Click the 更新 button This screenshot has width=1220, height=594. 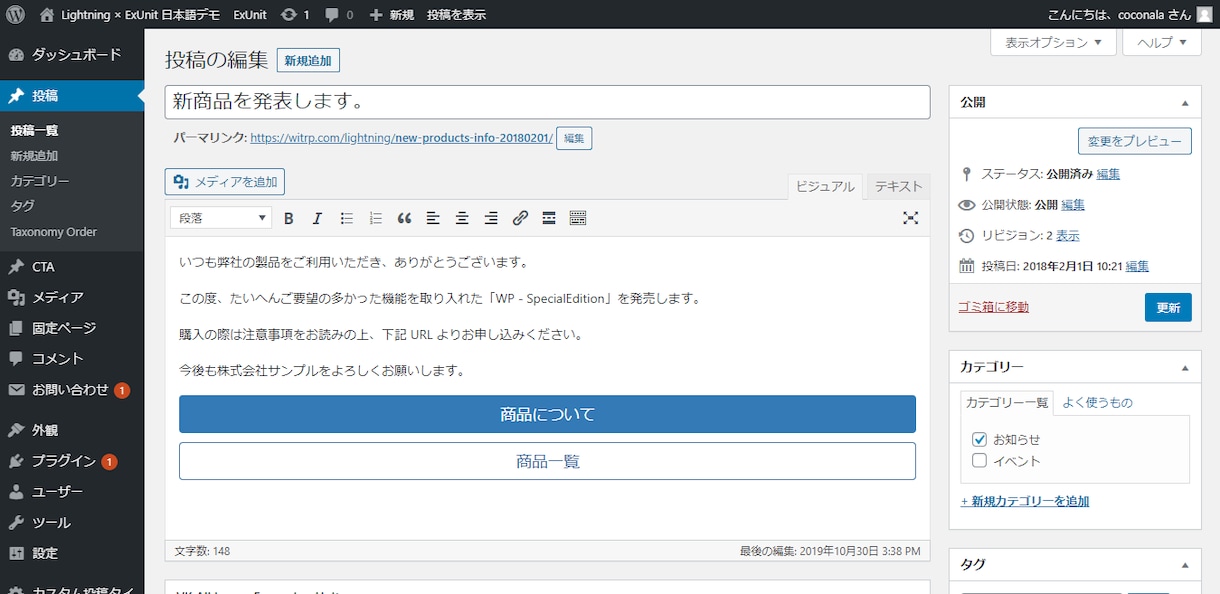click(x=1168, y=308)
